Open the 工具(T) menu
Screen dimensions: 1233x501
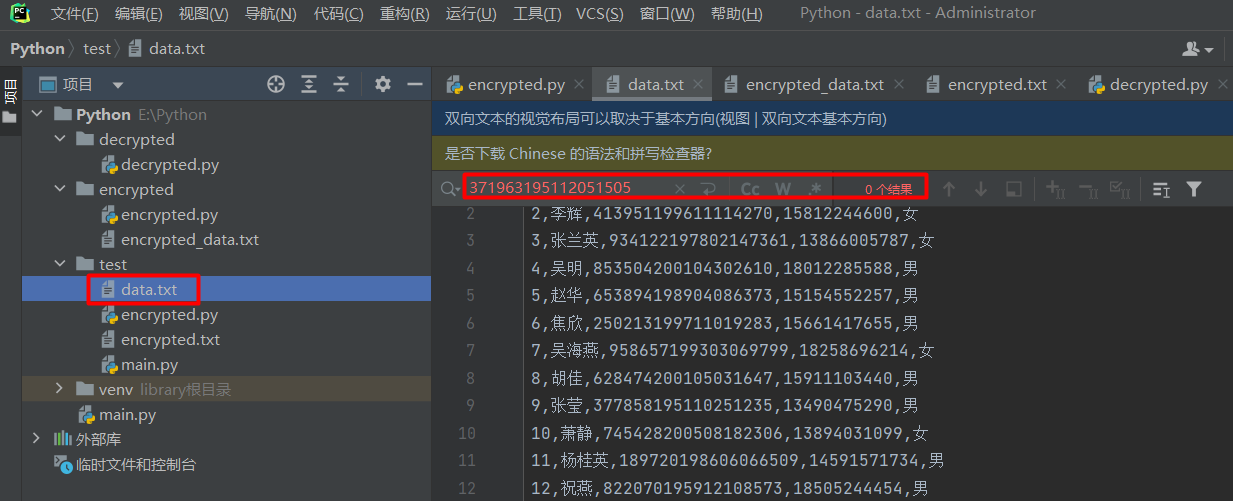point(538,14)
